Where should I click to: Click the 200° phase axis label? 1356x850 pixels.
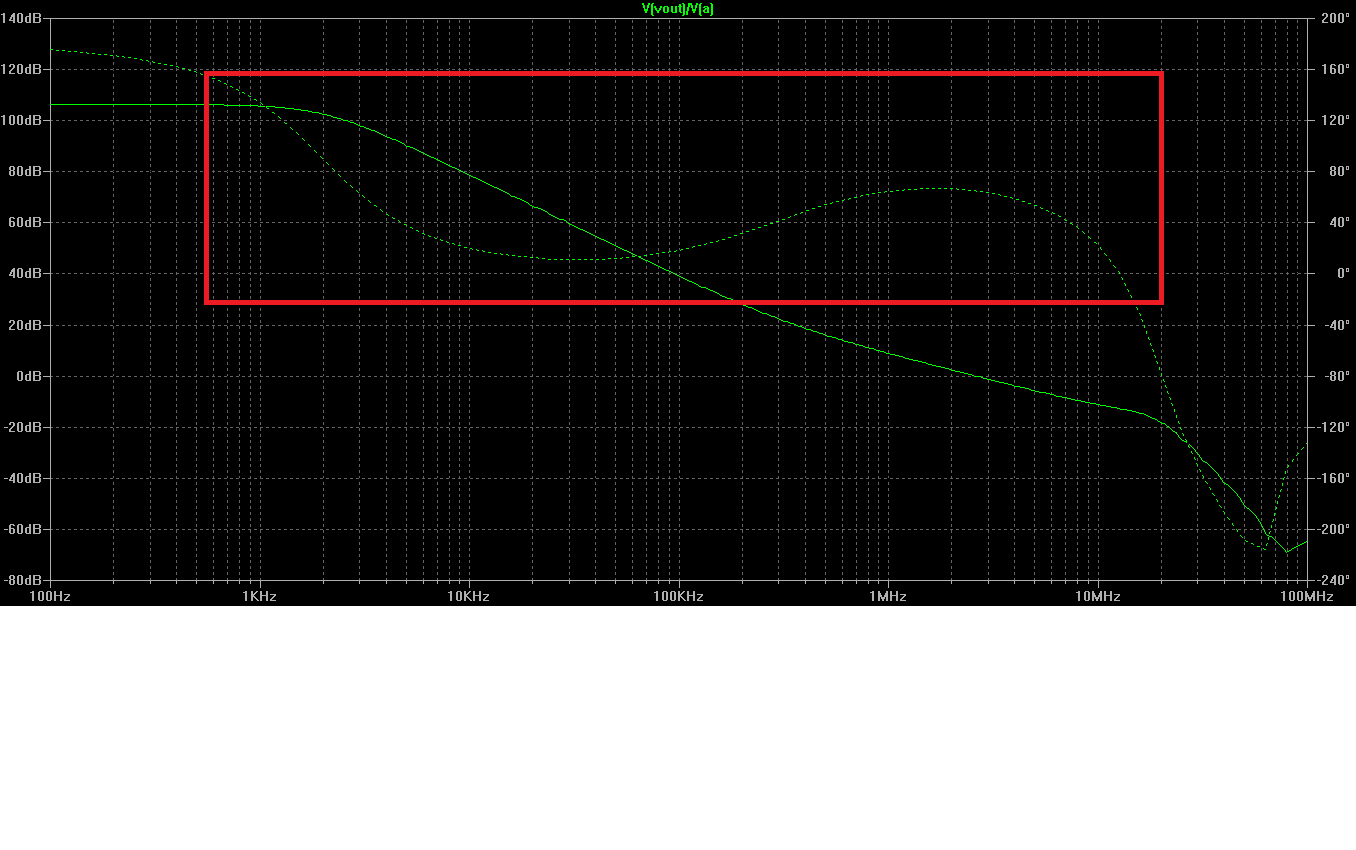[x=1335, y=18]
